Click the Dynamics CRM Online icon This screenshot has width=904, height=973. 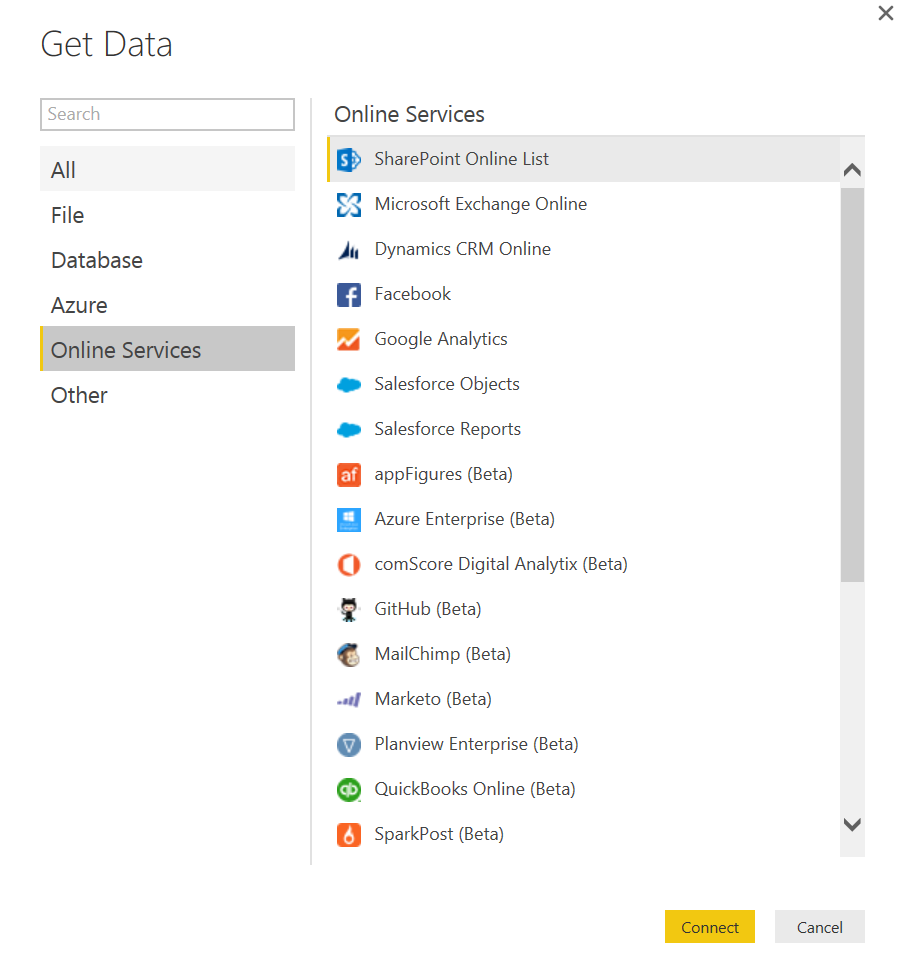349,249
